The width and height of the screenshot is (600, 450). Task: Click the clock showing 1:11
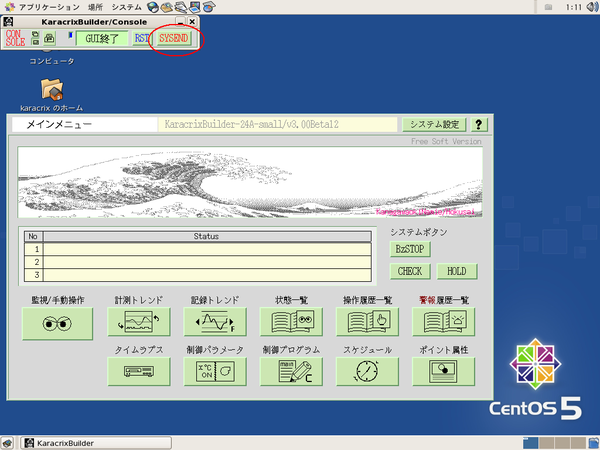pos(574,7)
